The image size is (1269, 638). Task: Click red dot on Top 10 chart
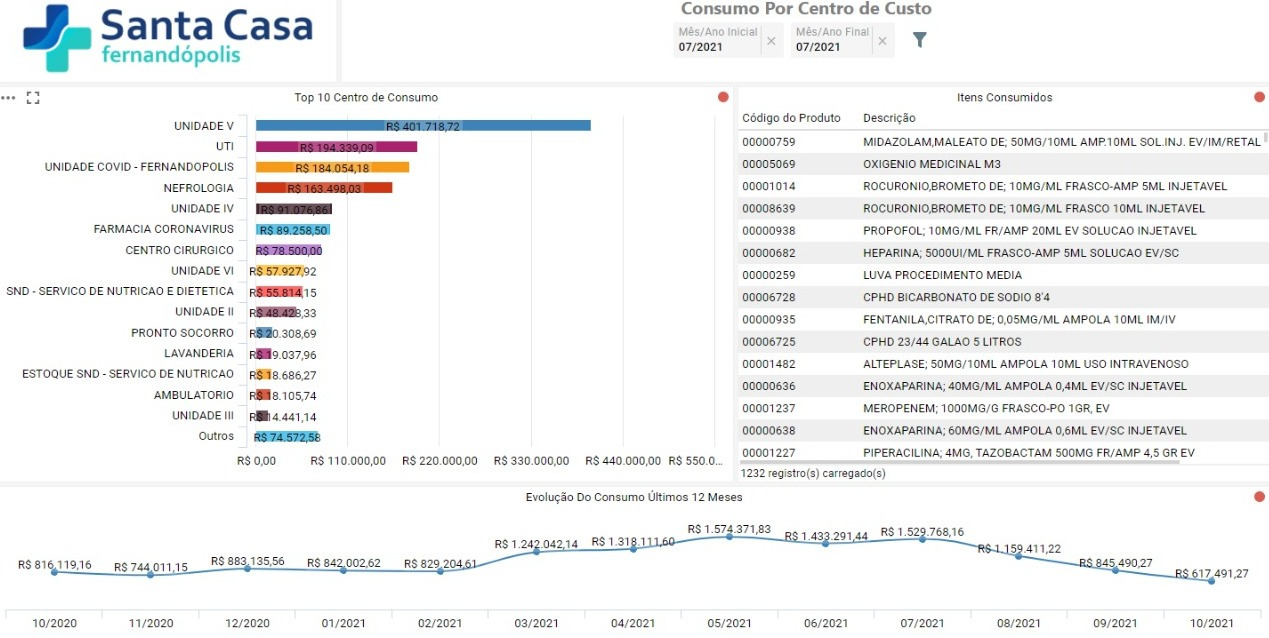point(723,97)
